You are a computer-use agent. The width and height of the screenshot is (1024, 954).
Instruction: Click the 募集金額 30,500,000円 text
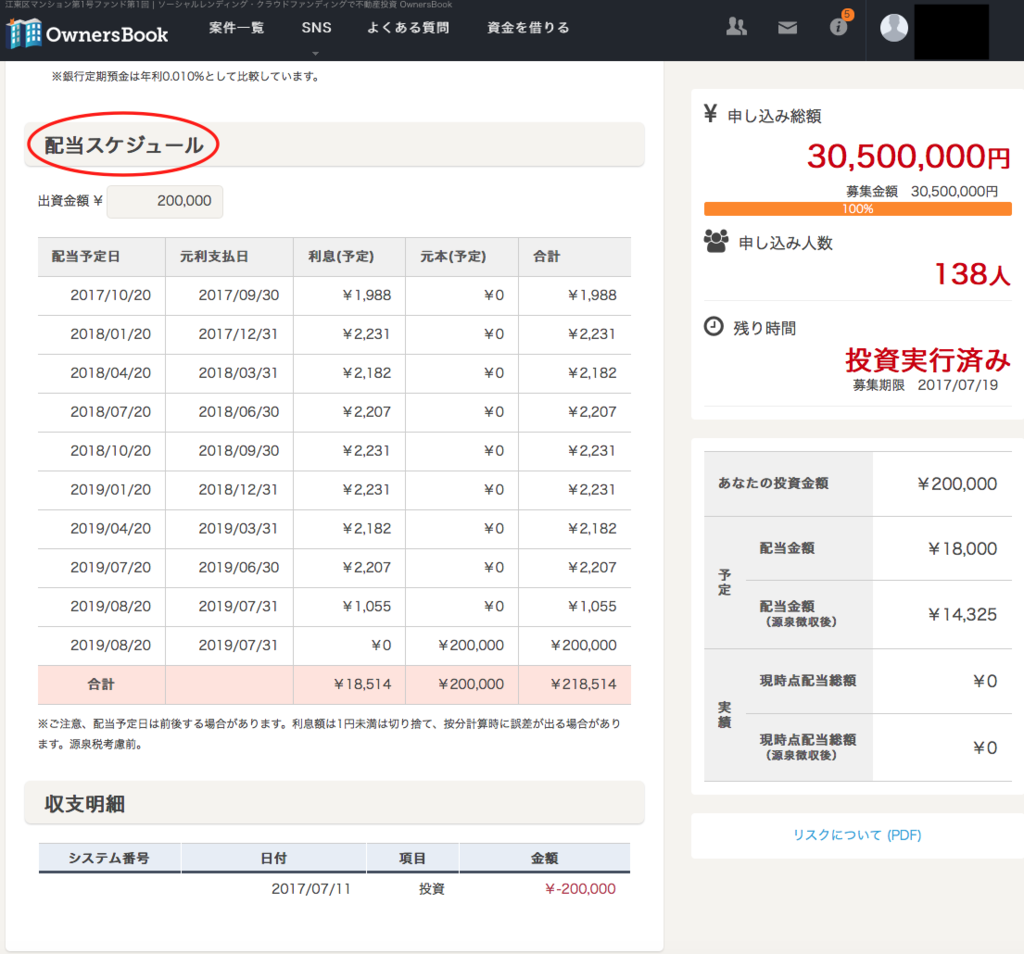(922, 191)
